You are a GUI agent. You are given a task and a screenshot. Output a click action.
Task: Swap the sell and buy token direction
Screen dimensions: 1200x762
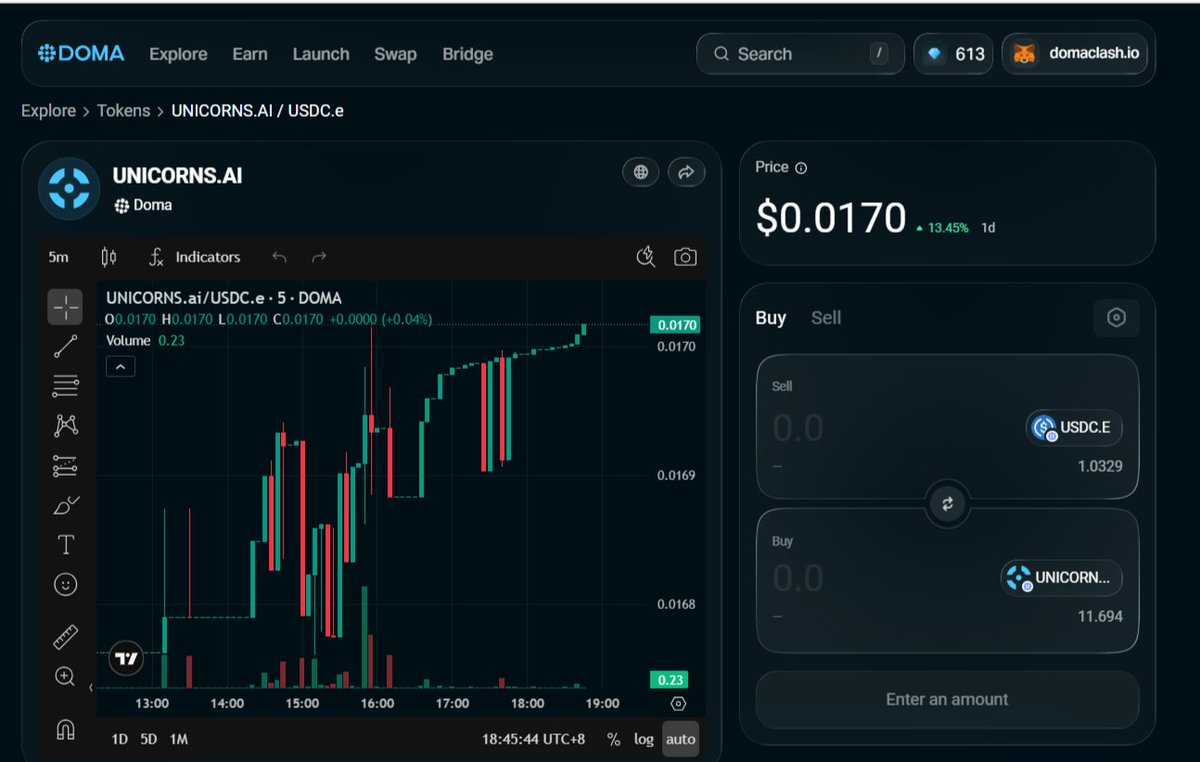947,504
